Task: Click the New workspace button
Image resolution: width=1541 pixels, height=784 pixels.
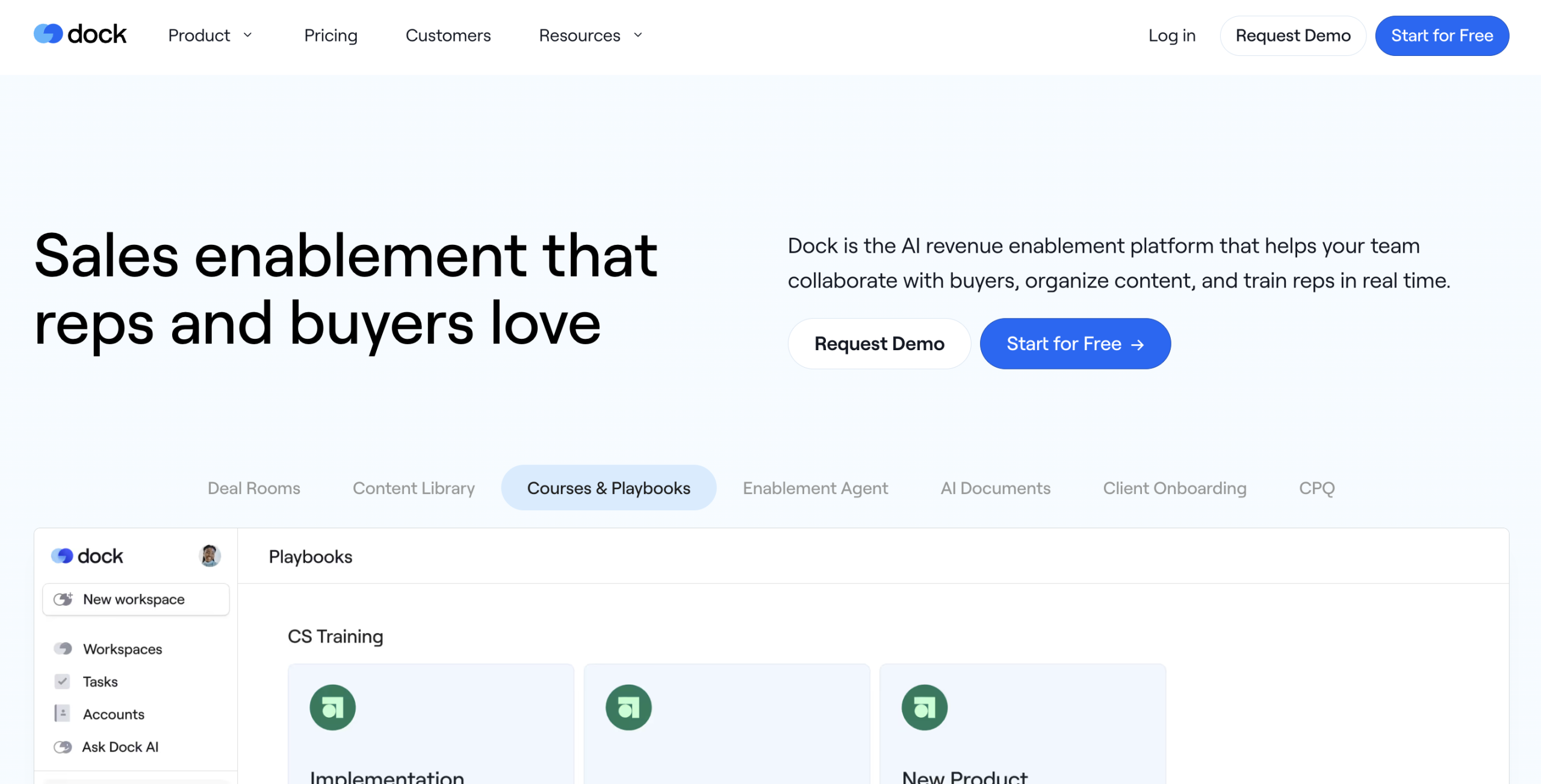Action: 136,599
